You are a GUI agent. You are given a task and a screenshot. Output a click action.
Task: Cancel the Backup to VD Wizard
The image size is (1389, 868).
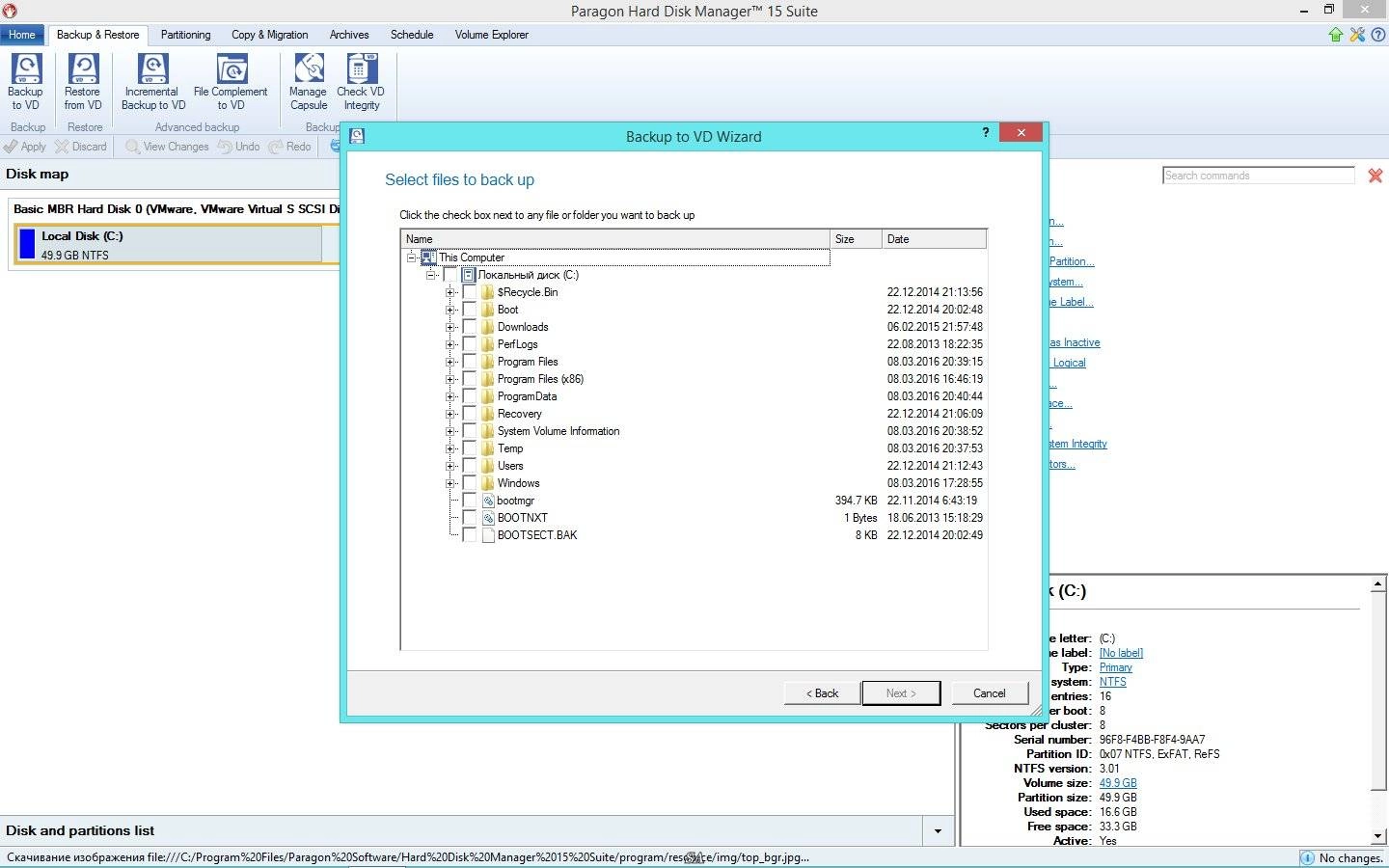tap(989, 693)
